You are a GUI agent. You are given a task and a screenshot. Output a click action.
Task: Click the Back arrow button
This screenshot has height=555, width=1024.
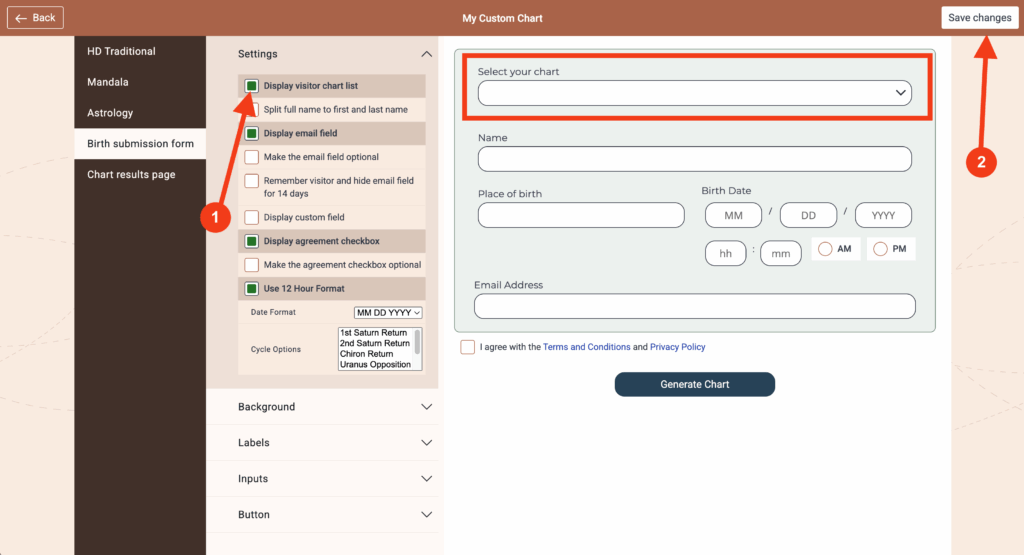tap(35, 18)
